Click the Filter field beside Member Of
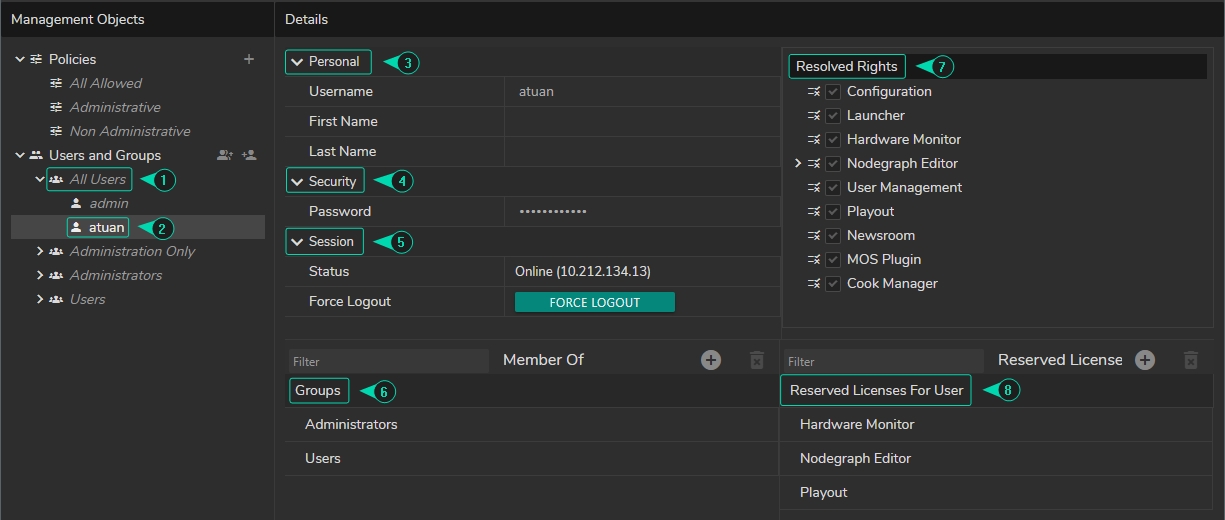Viewport: 1225px width, 520px height. click(x=387, y=361)
